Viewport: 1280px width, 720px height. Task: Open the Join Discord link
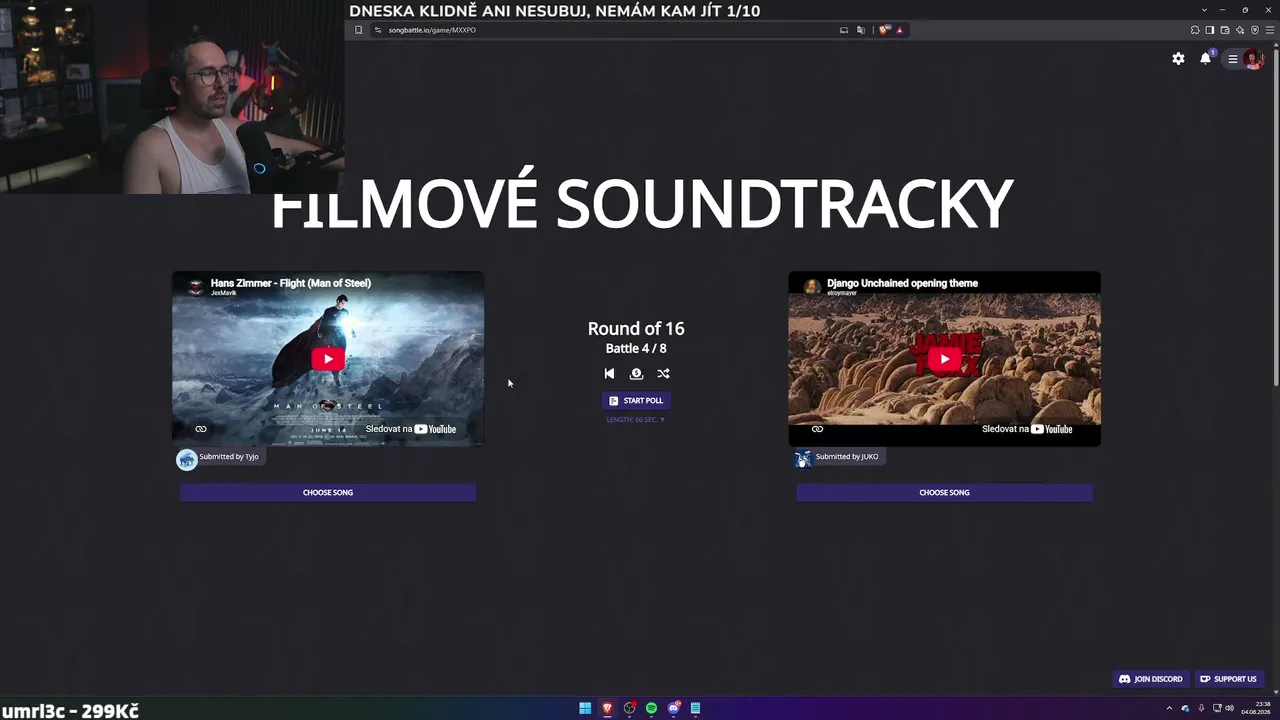tap(1150, 679)
